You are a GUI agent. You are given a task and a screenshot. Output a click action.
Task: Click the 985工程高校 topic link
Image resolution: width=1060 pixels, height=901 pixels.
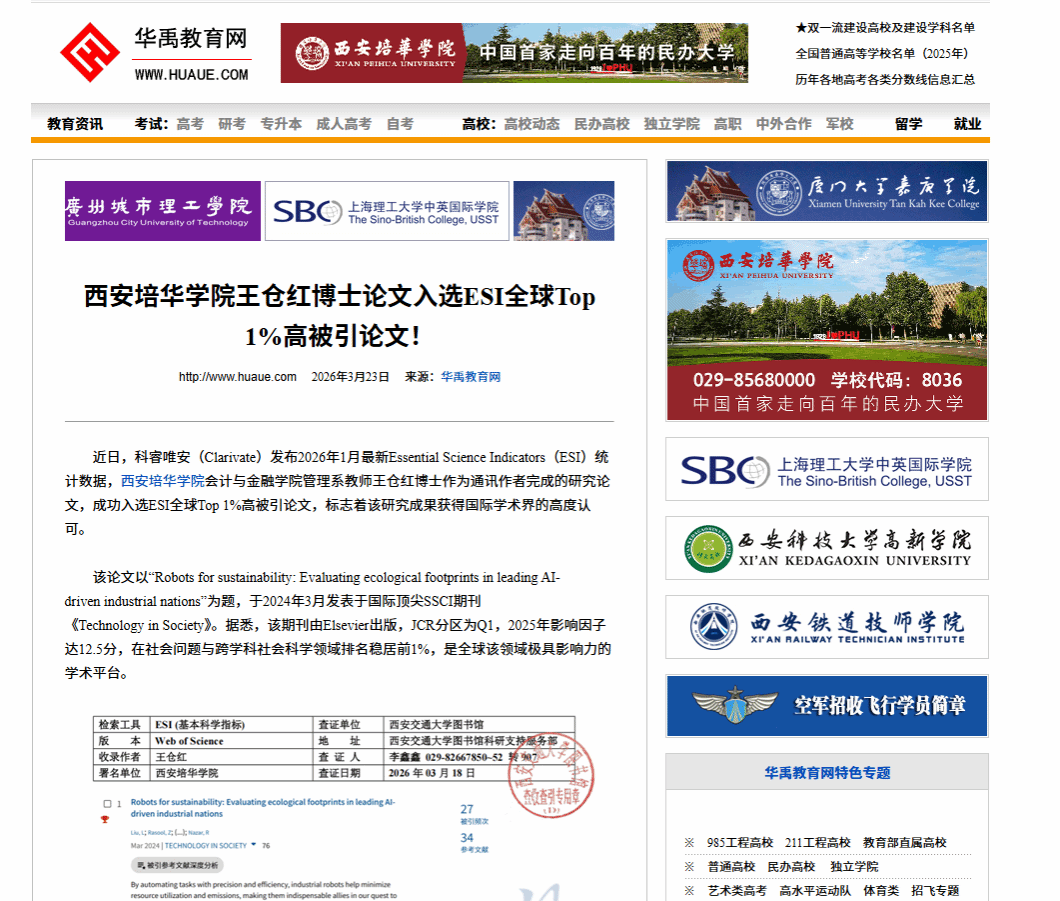tap(739, 843)
